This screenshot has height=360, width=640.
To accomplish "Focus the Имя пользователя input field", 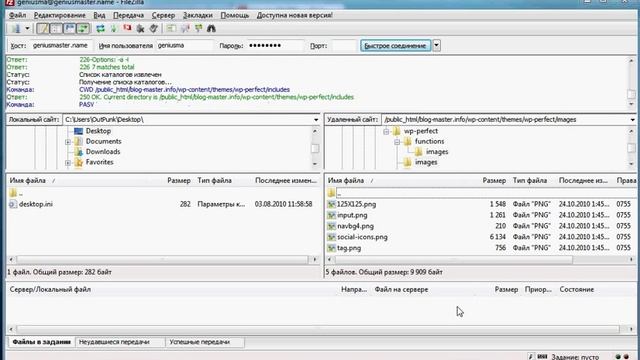I will coord(185,46).
